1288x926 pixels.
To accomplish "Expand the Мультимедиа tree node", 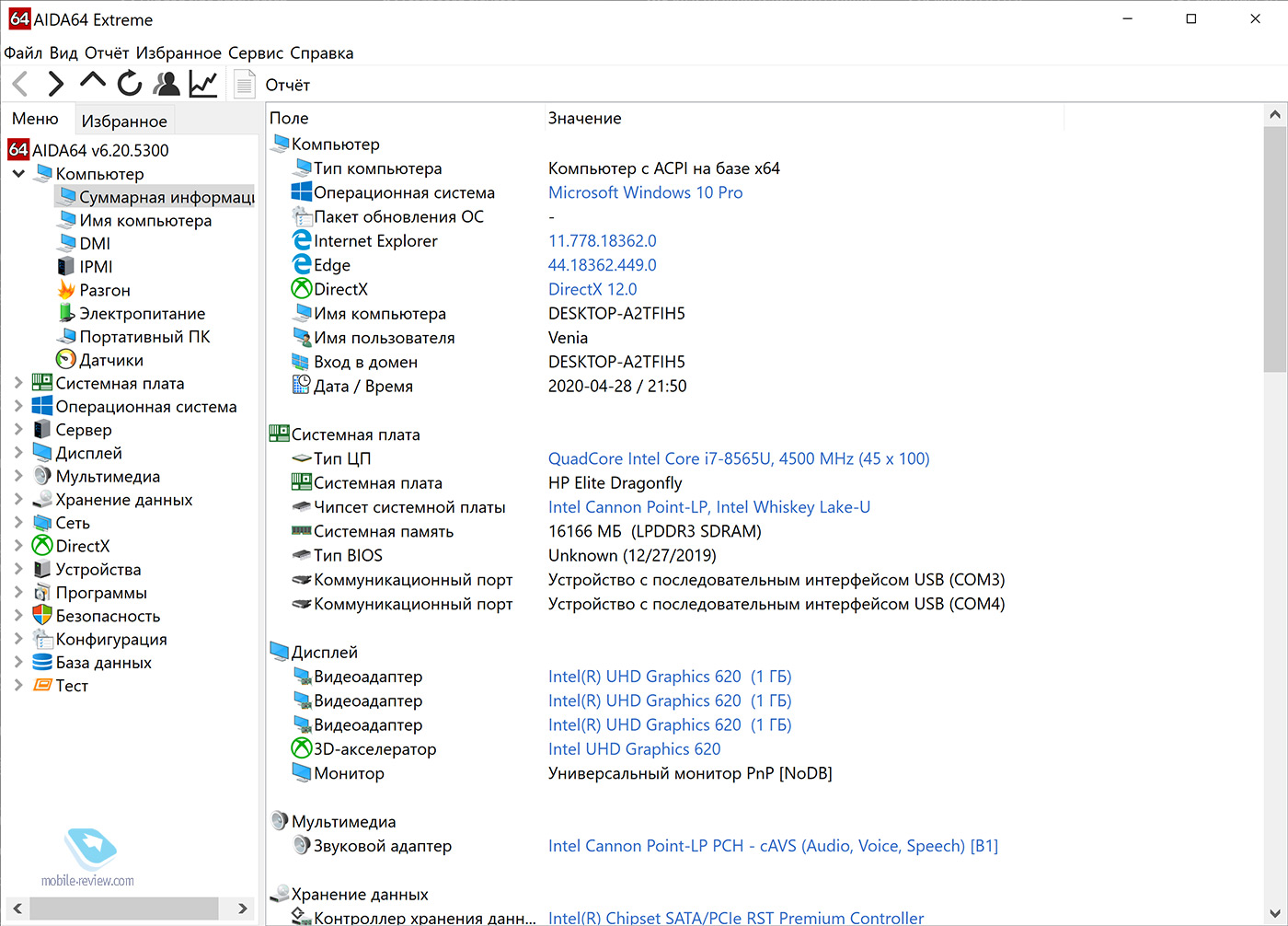I will (x=18, y=476).
